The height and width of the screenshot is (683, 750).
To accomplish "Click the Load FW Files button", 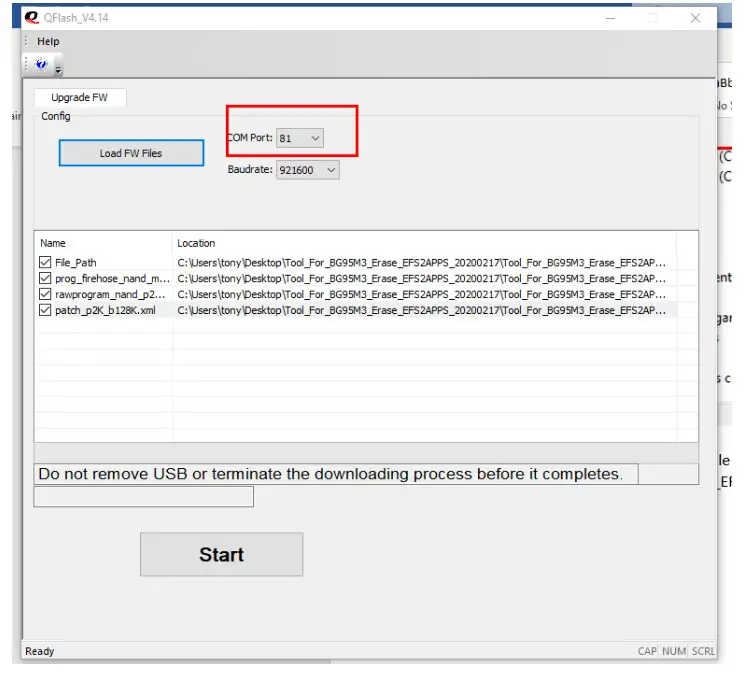I will tap(132, 153).
